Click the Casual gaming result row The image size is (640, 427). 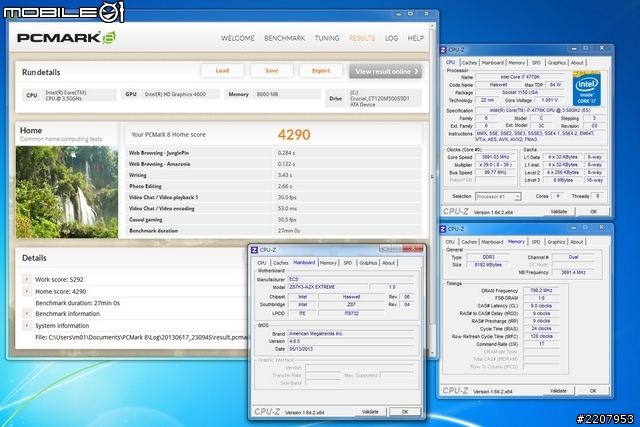tap(273, 219)
